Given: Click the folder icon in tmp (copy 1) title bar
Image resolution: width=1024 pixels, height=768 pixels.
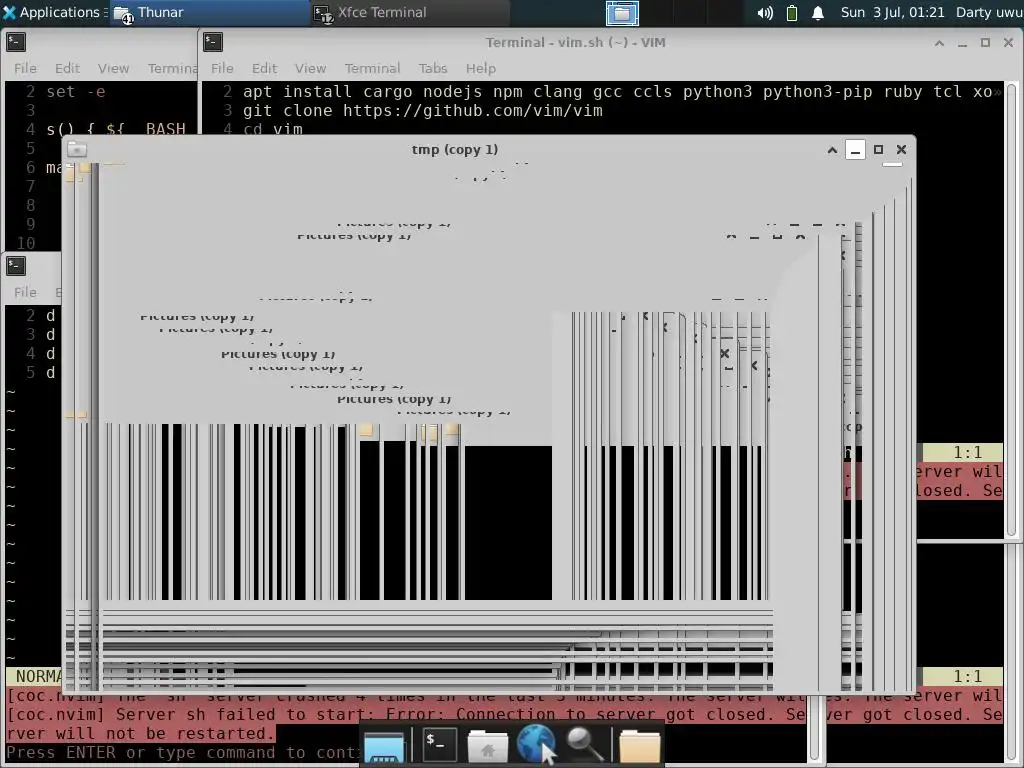Looking at the screenshot, I should pos(77,150).
